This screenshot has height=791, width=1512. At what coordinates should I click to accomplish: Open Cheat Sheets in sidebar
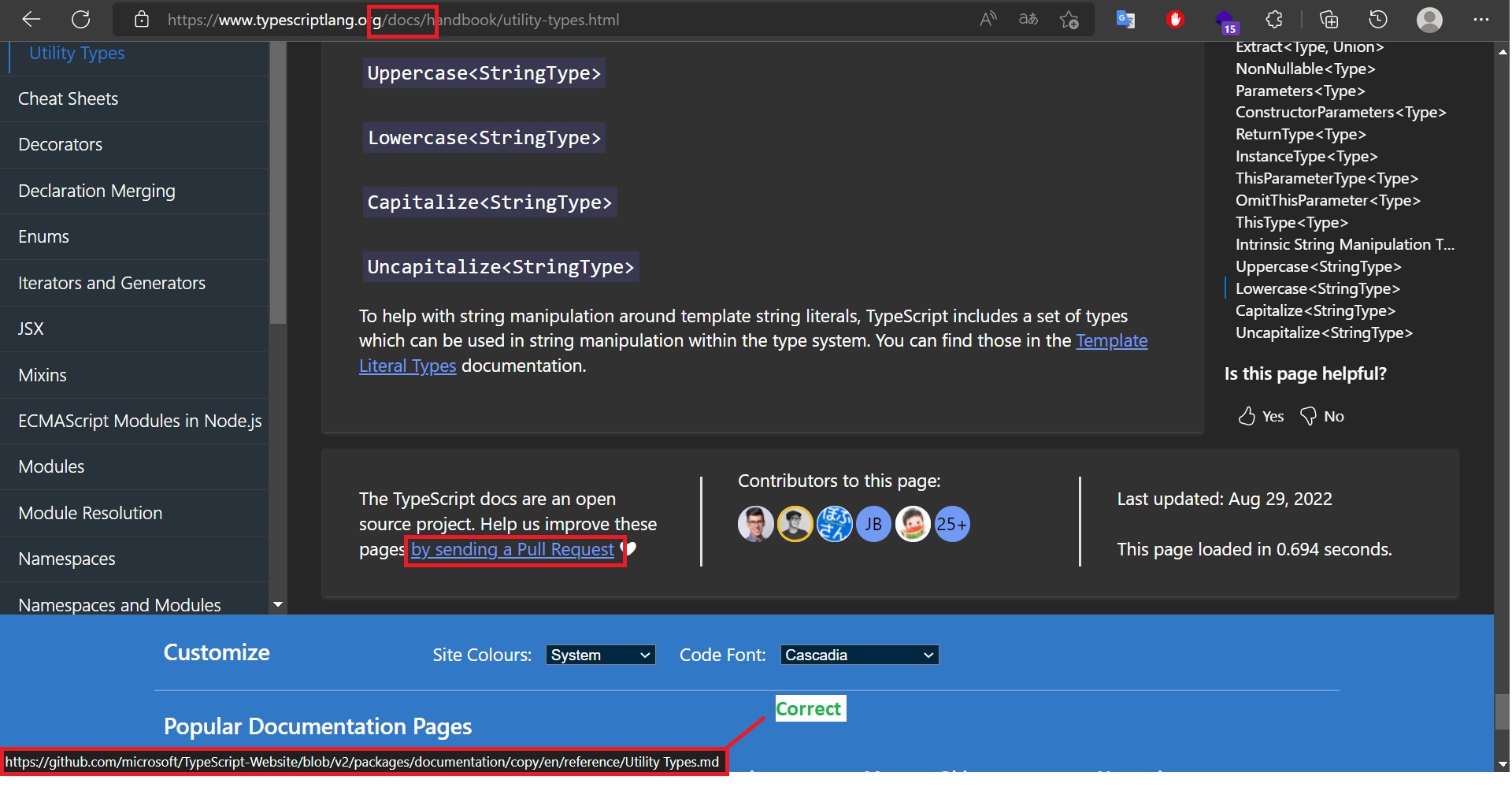[134, 98]
